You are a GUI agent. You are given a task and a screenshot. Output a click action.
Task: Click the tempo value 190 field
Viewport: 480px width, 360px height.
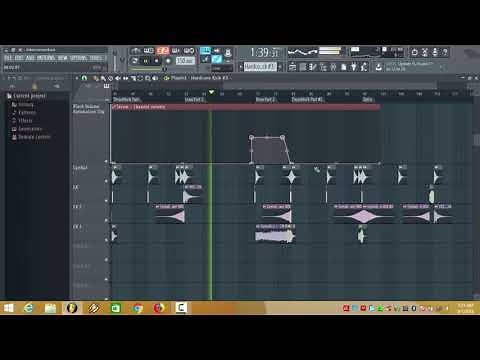(x=185, y=61)
